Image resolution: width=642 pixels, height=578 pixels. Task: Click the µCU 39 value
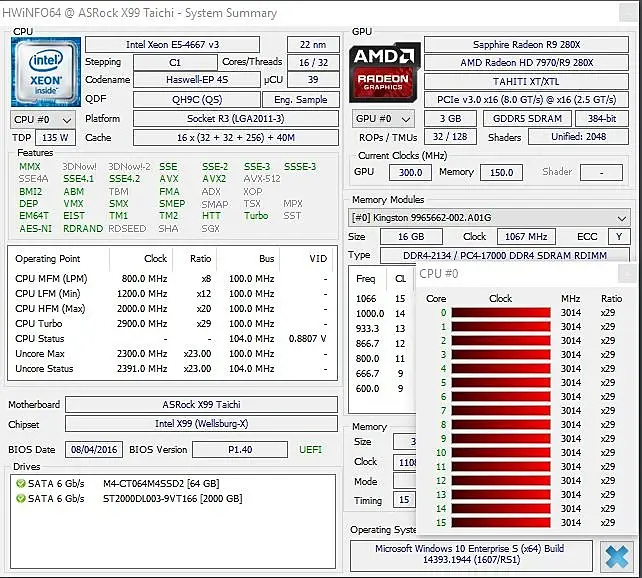(313, 79)
